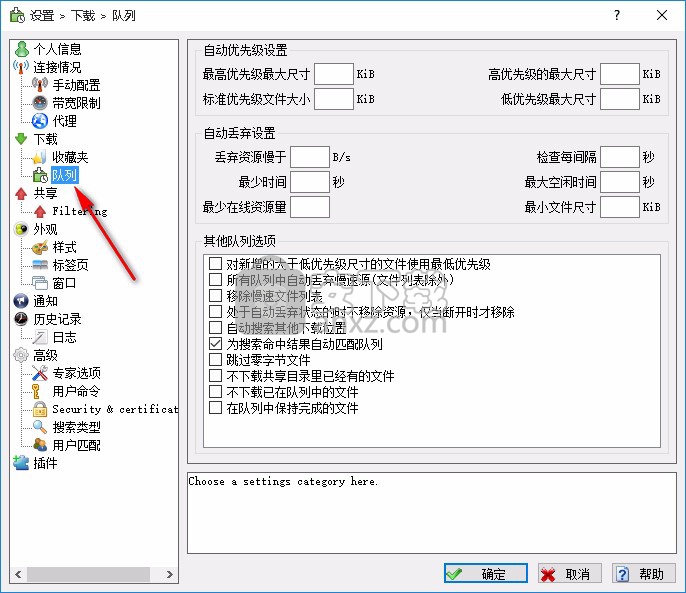Viewport: 686px width, 593px height.
Task: Focus the 最大空闲时间 input field
Action: (620, 182)
